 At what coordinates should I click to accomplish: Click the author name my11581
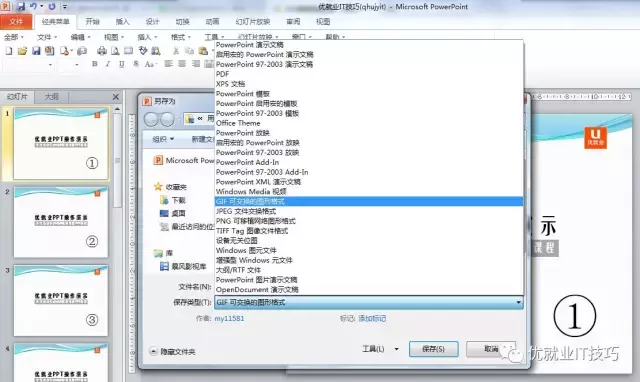point(229,318)
